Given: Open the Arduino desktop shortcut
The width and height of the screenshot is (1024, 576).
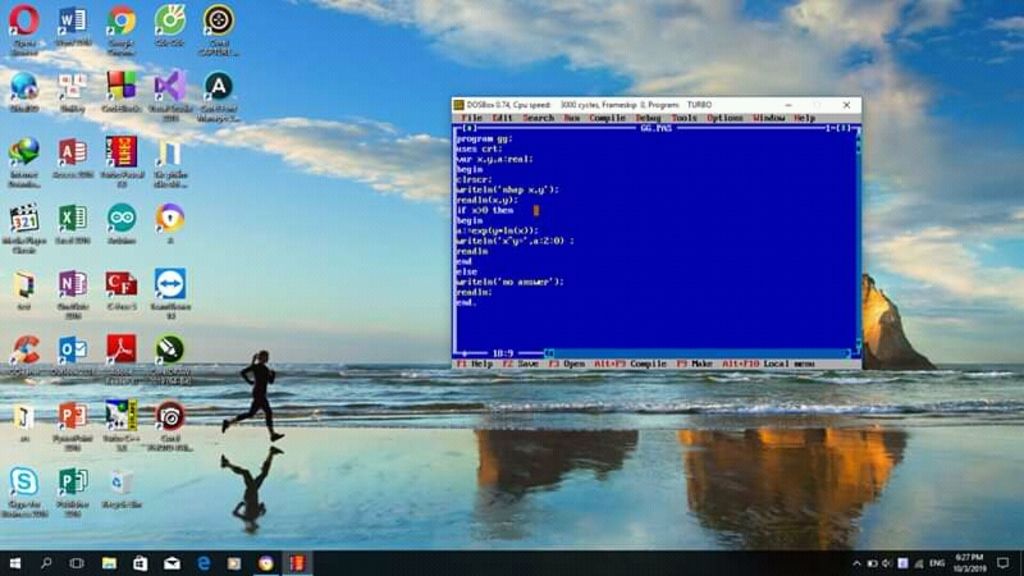Looking at the screenshot, I should (121, 218).
